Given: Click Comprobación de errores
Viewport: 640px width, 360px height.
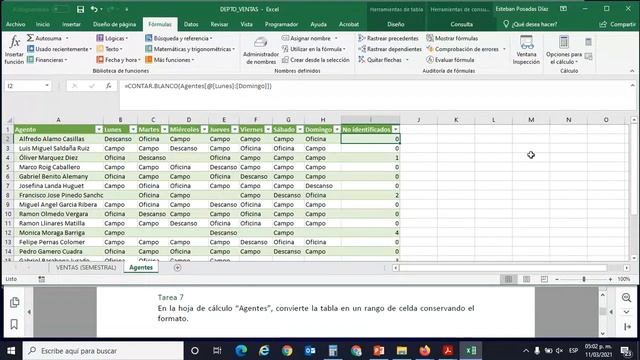Looking at the screenshot, I should point(466,49).
